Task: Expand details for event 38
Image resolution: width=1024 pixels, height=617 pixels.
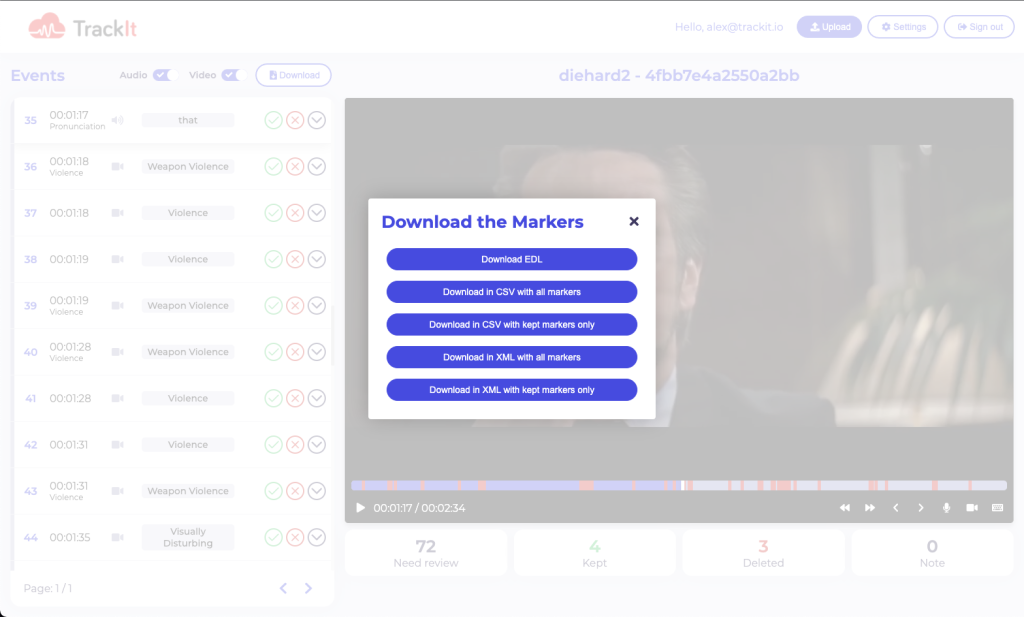Action: point(317,259)
